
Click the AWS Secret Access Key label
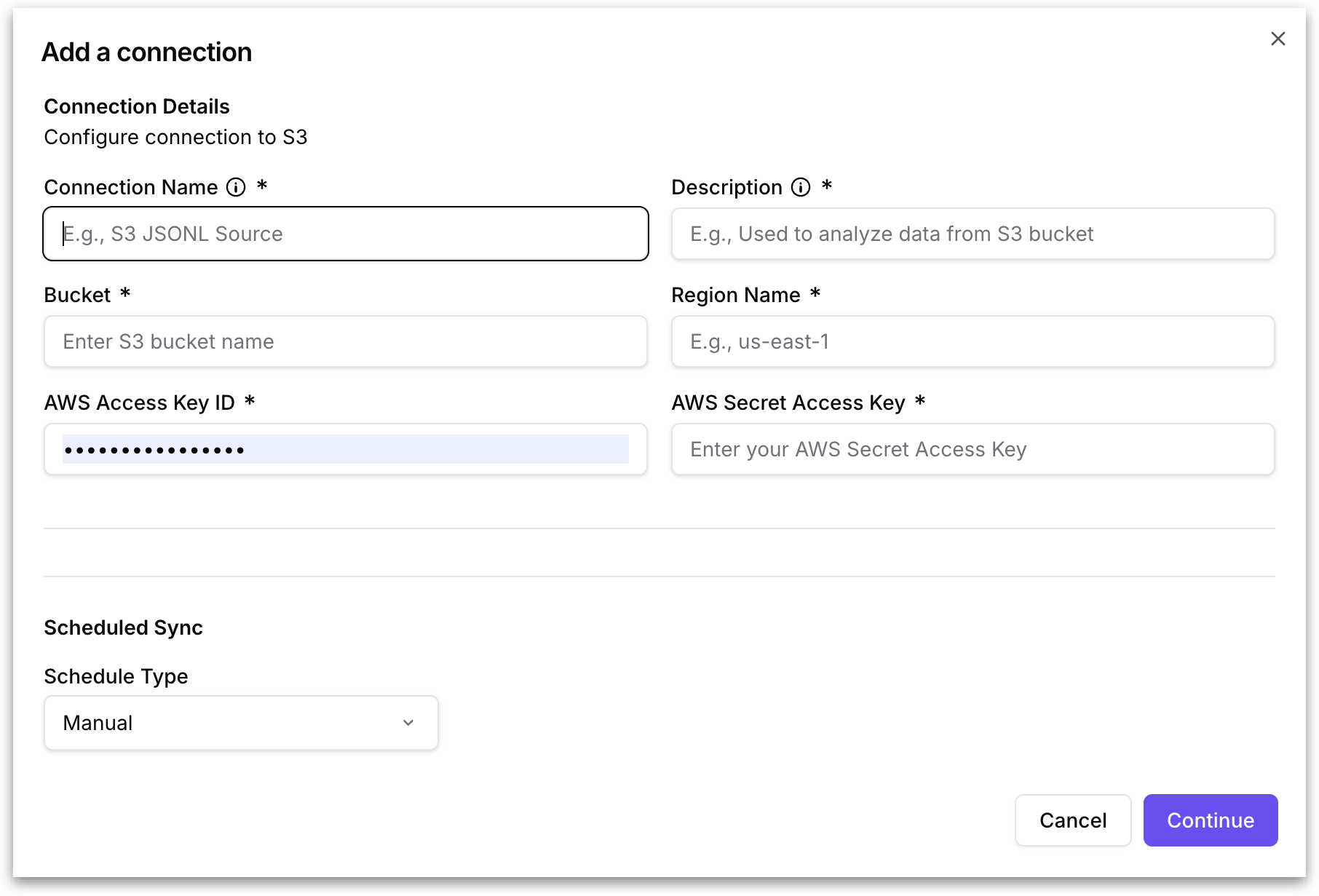click(x=788, y=403)
